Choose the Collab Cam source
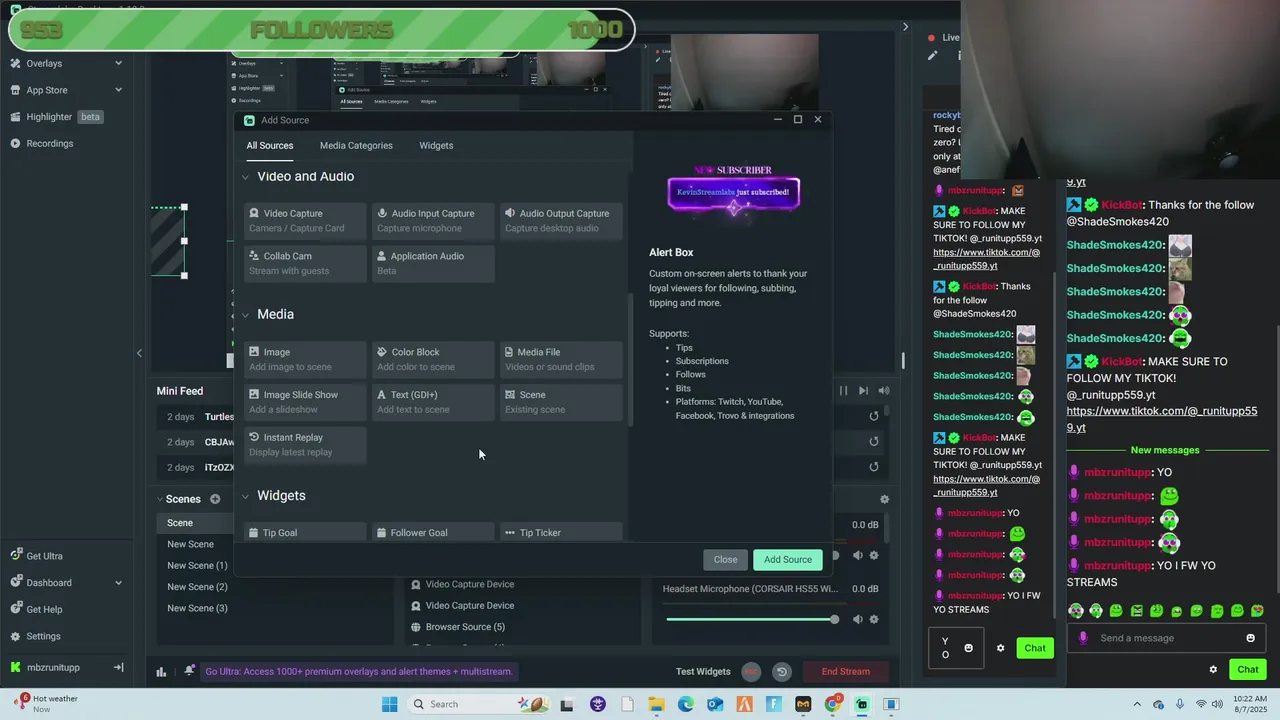 point(305,263)
